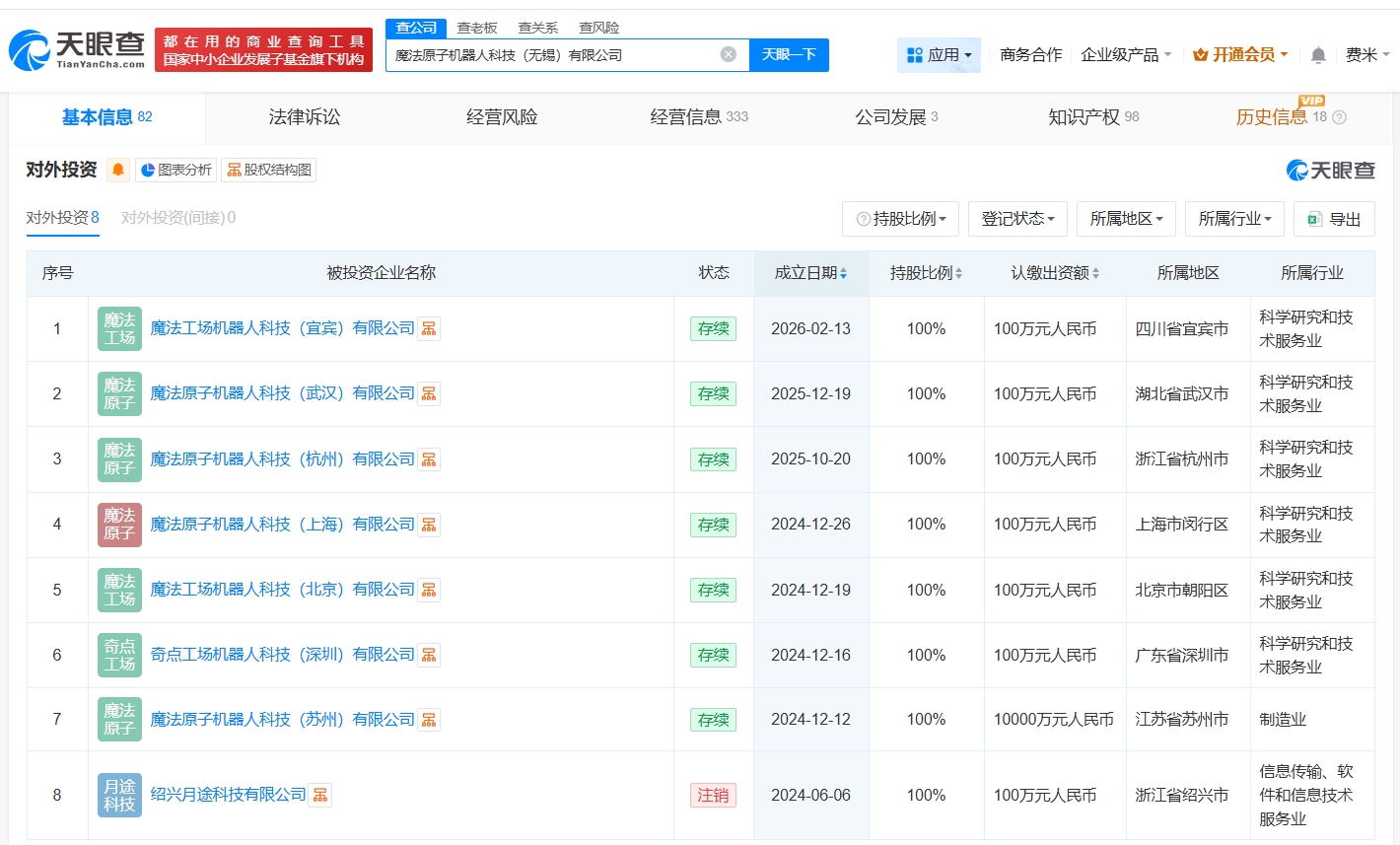Screen dimensions: 1400x845
Task: Open the 股权结构图 equity structure chart
Action: [269, 170]
